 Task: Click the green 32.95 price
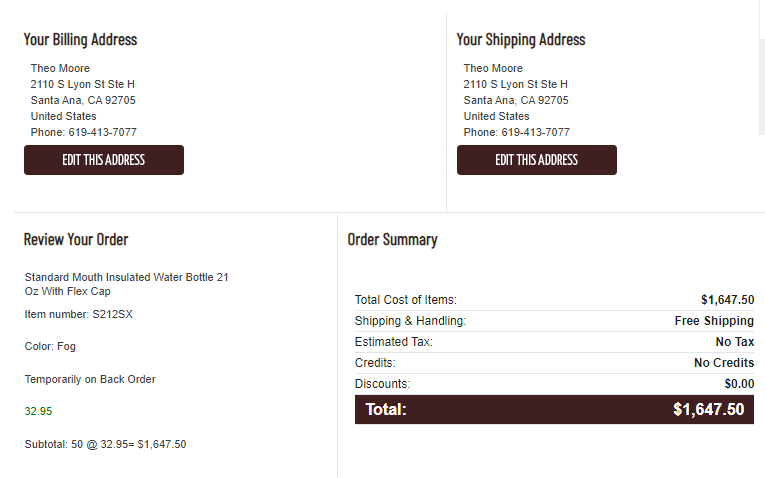[38, 411]
